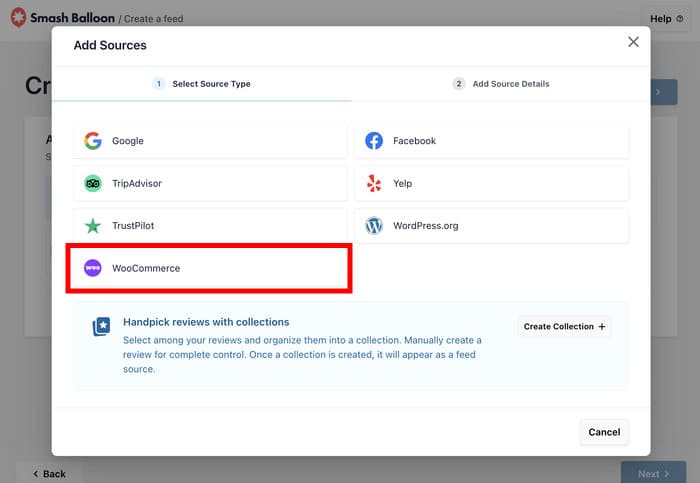This screenshot has height=483, width=700.
Task: Cancel the Add Sources dialog
Action: (604, 432)
